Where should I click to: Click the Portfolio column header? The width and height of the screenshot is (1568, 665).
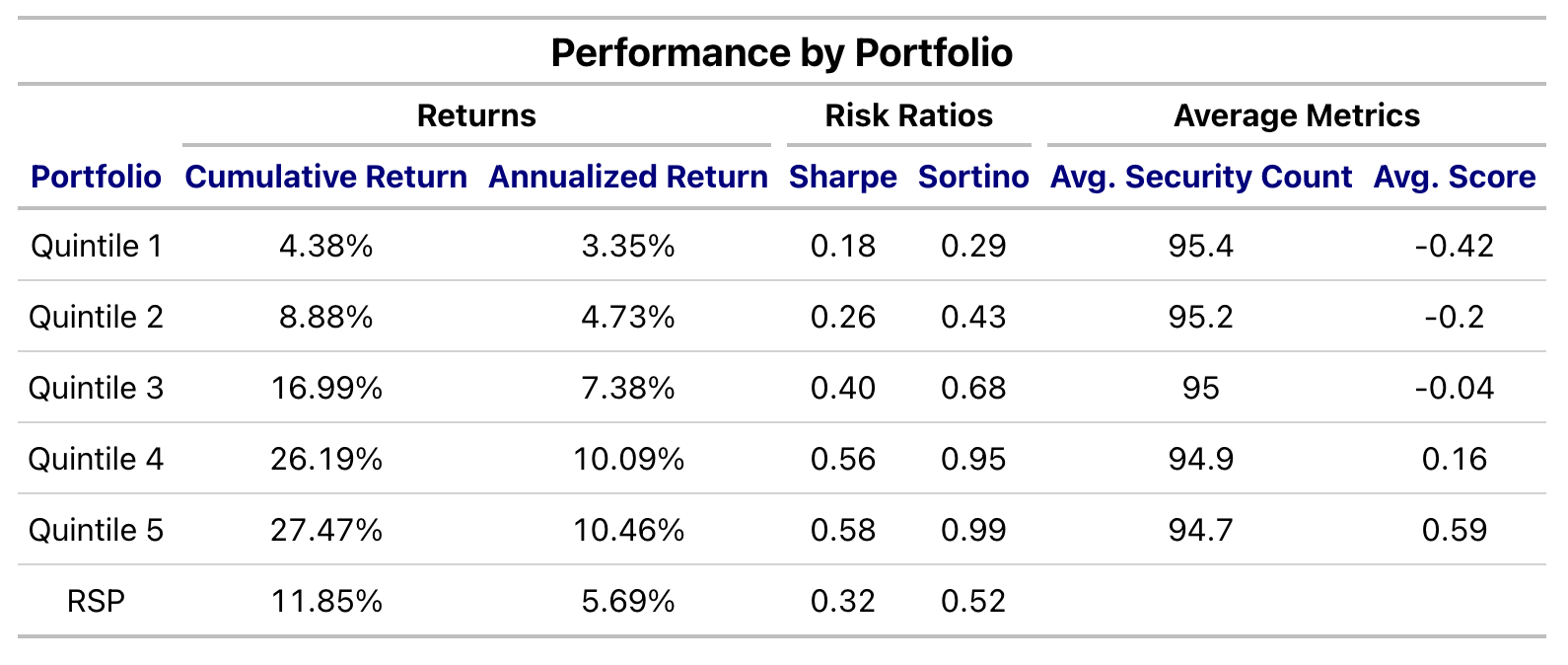point(96,177)
